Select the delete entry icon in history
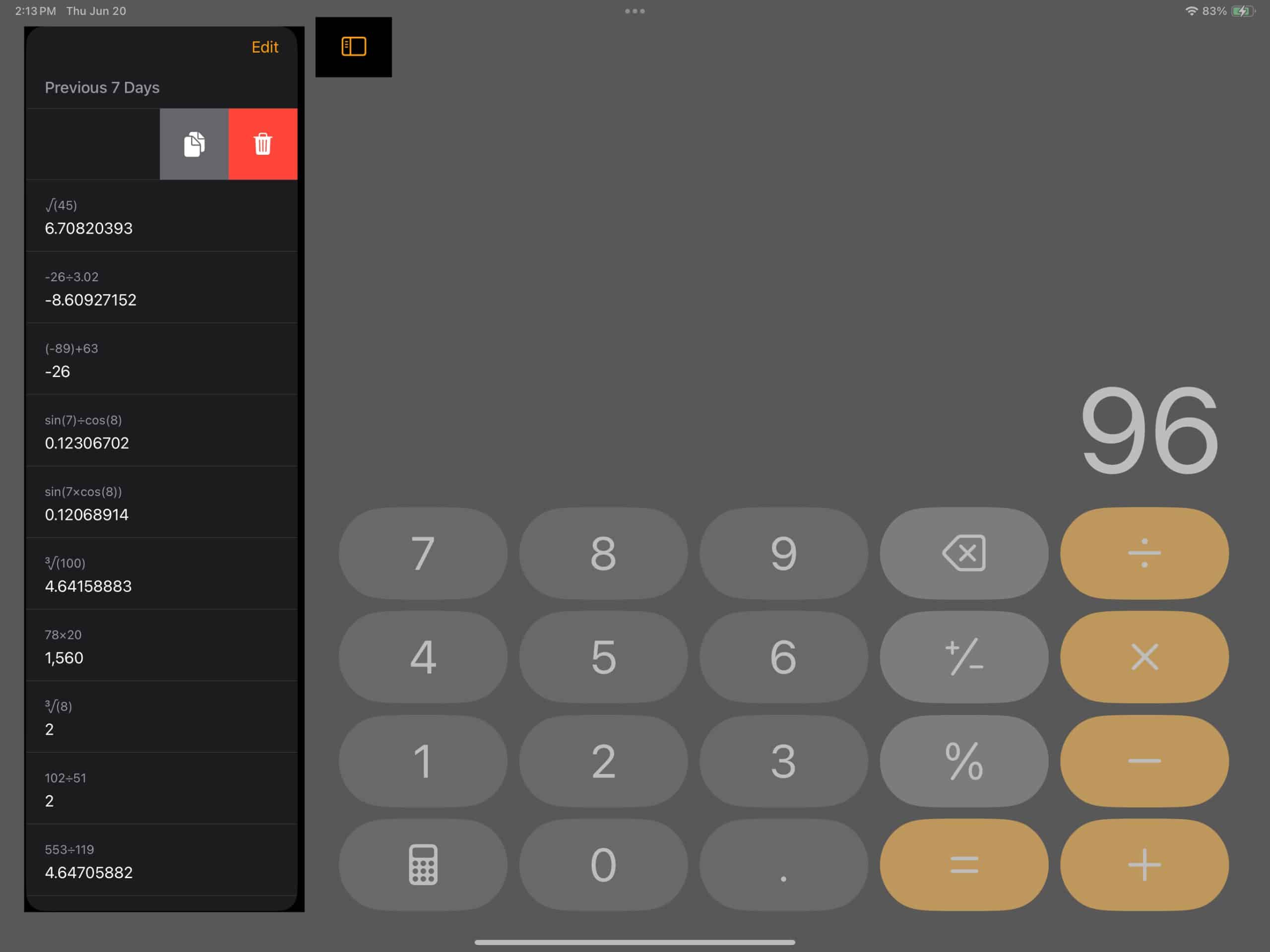1270x952 pixels. pyautogui.click(x=263, y=143)
